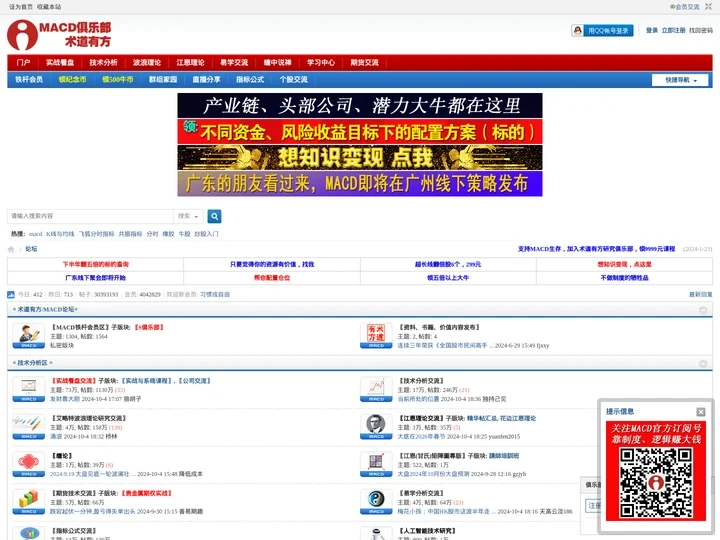Open the 期货技术交流 forum icon
Viewport: 720px width, 540px height.
(x=28, y=502)
